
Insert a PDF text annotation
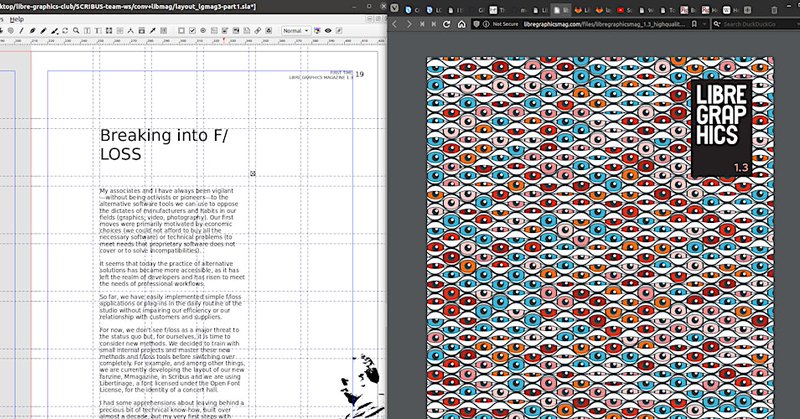(246, 31)
